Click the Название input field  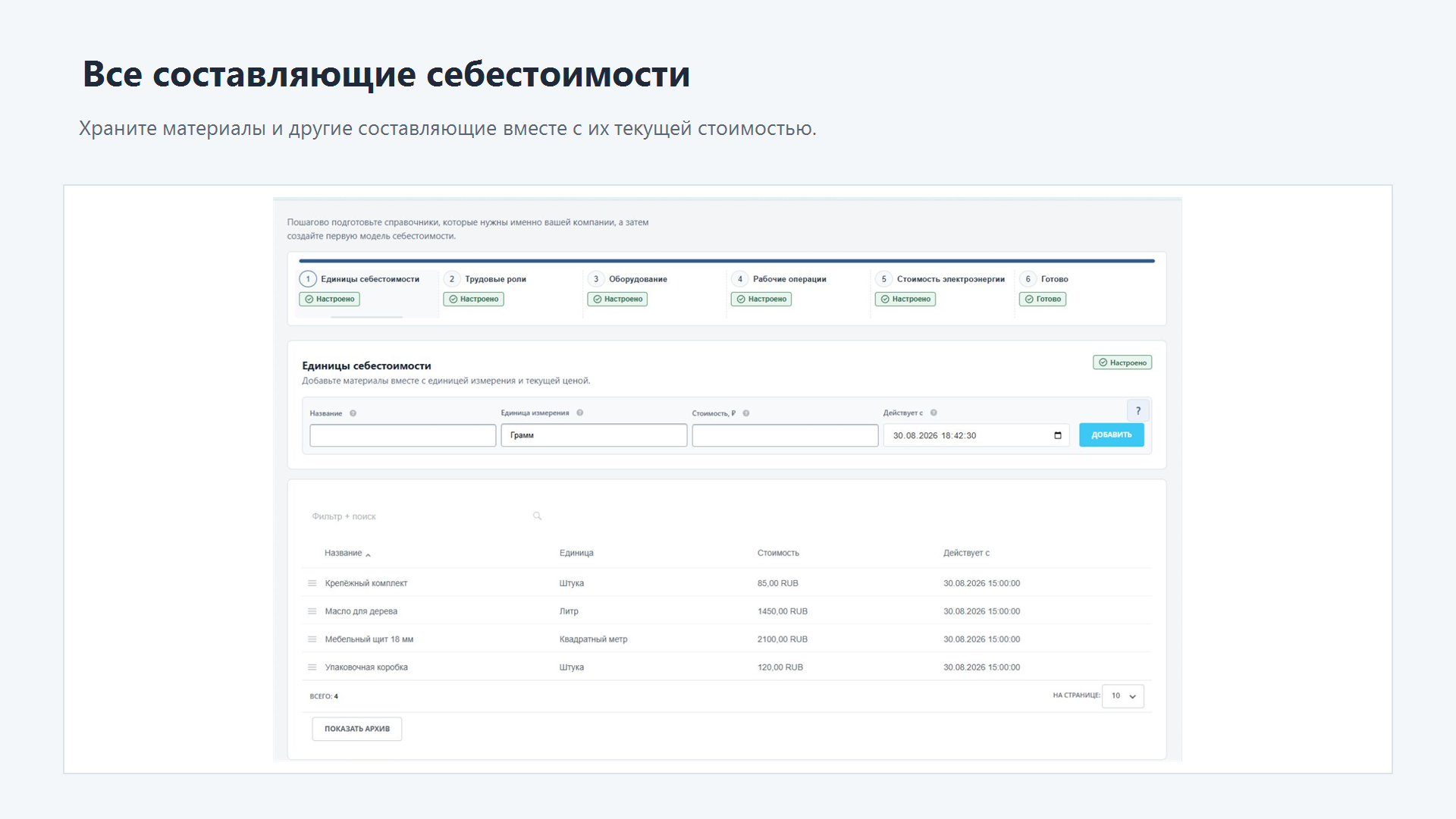[x=403, y=435]
